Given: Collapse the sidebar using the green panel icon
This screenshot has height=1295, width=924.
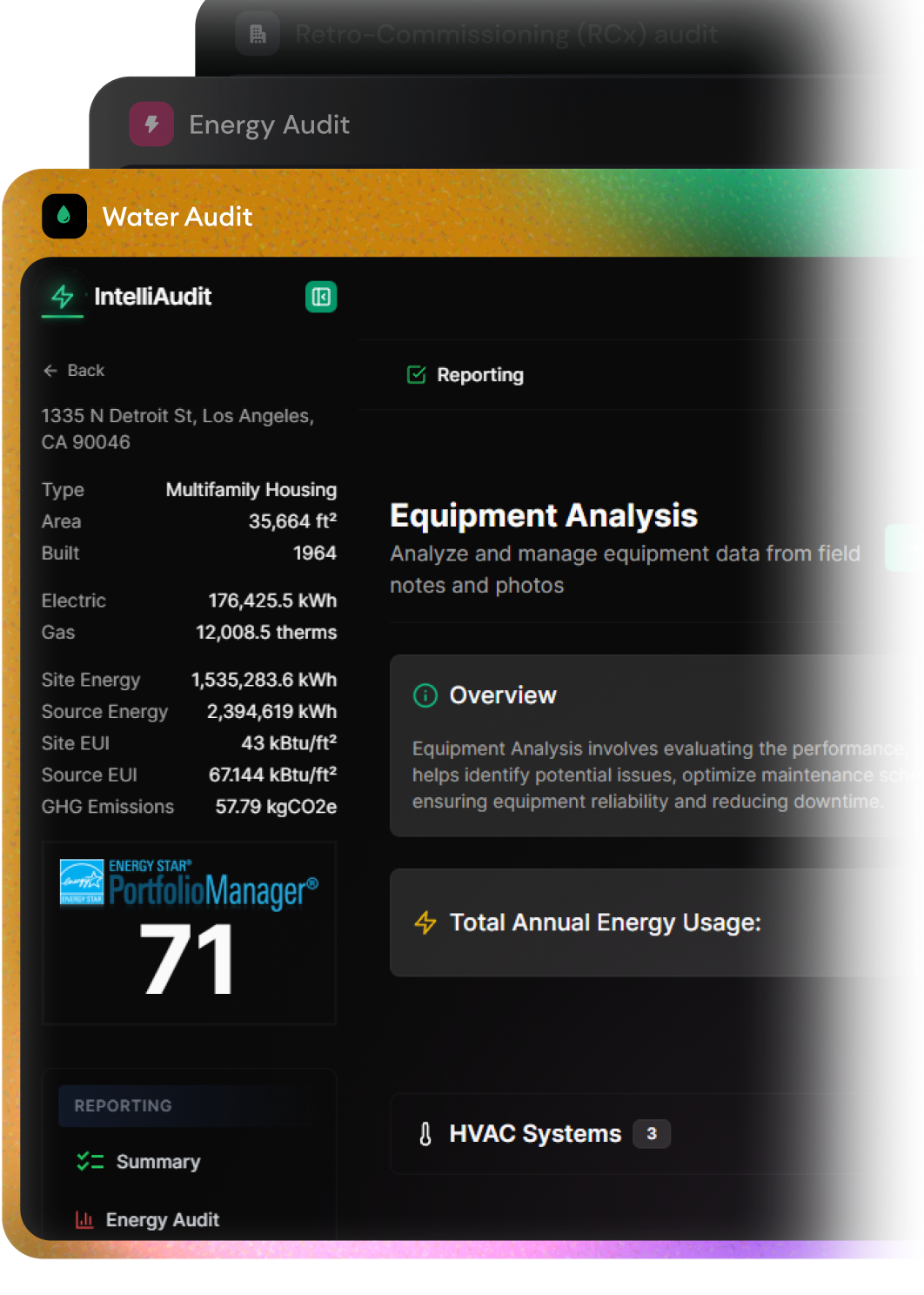Looking at the screenshot, I should (319, 297).
